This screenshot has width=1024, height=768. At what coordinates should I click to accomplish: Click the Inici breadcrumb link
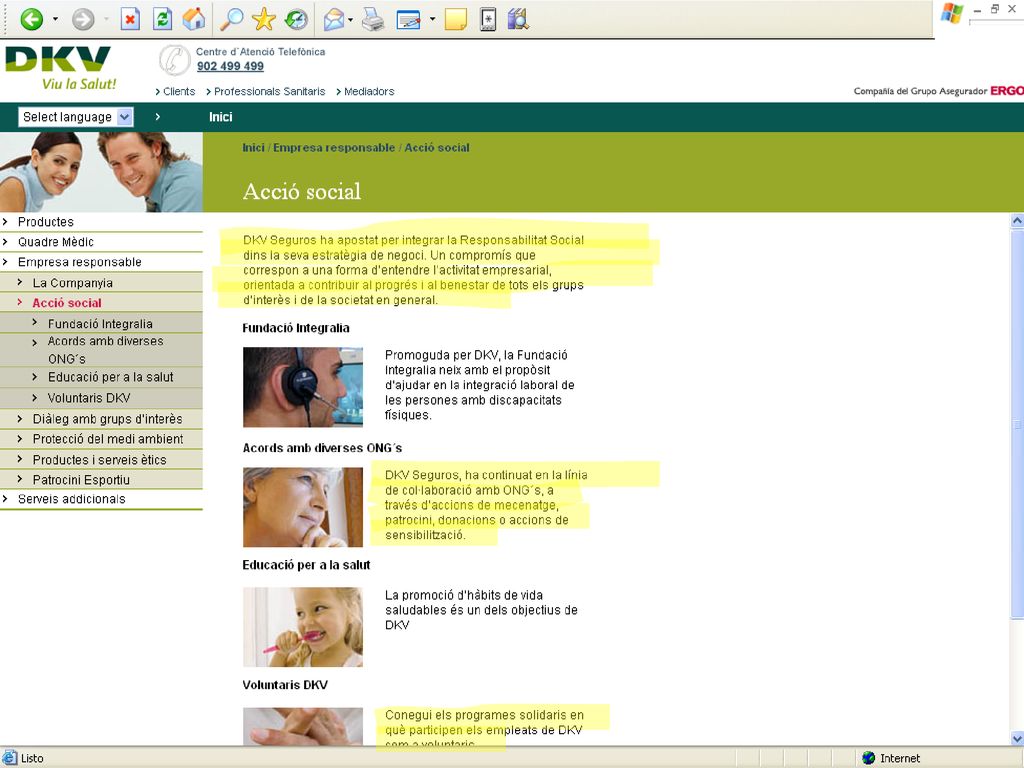coord(253,148)
